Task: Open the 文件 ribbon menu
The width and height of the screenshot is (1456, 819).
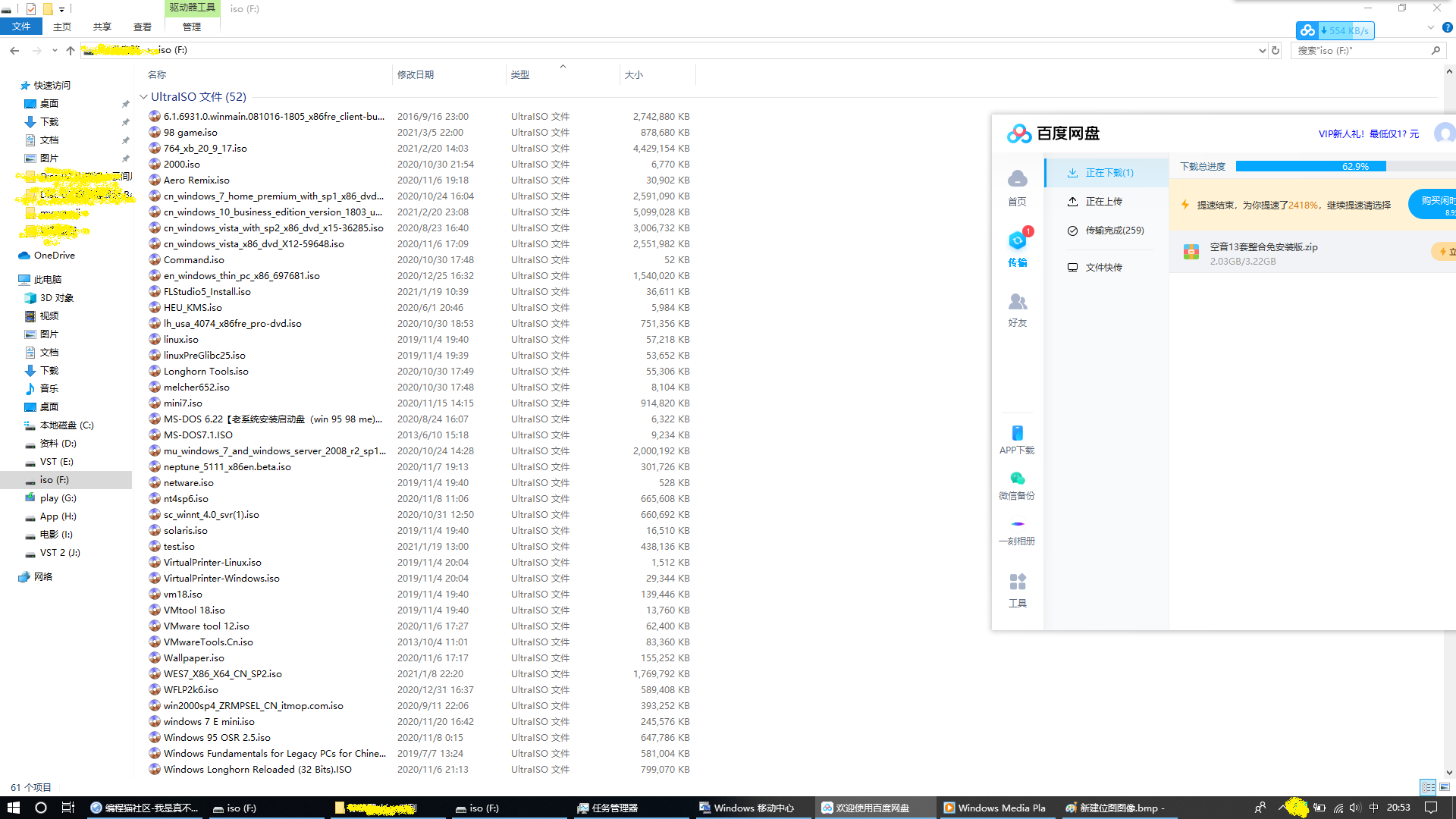Action: 21,27
